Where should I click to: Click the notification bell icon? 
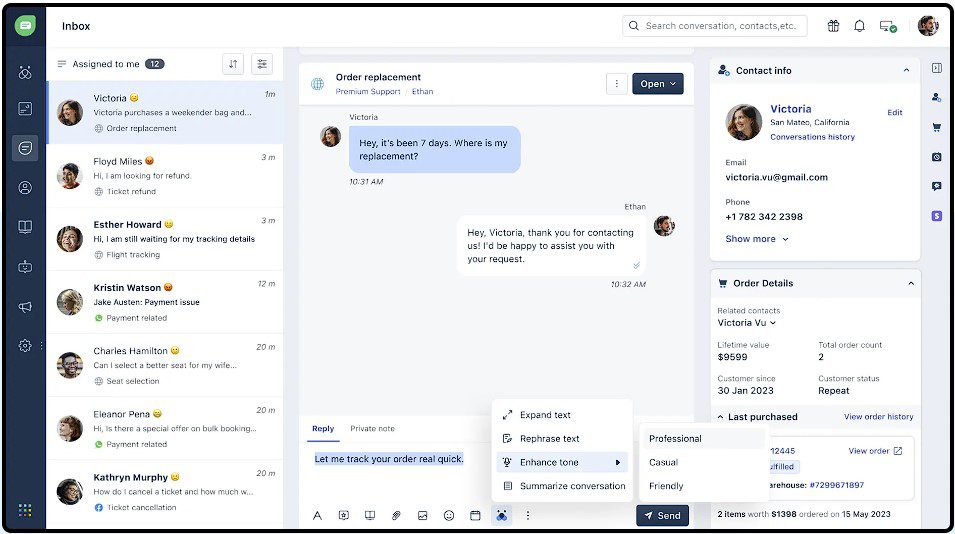point(859,26)
